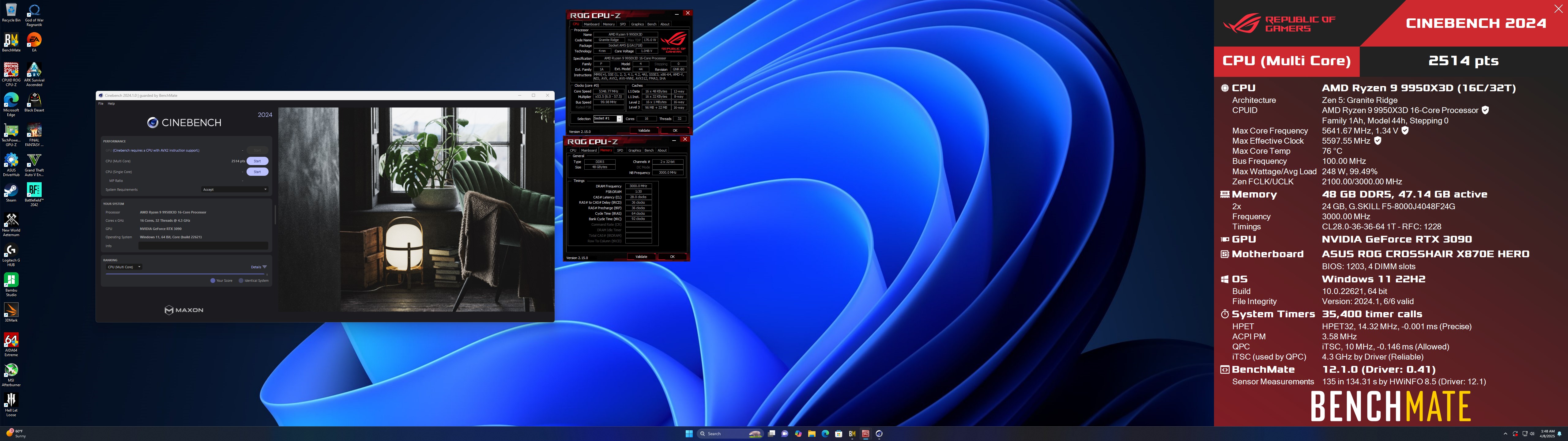Open Bambu Studio desktop shortcut
The height and width of the screenshot is (441, 1568).
click(11, 285)
